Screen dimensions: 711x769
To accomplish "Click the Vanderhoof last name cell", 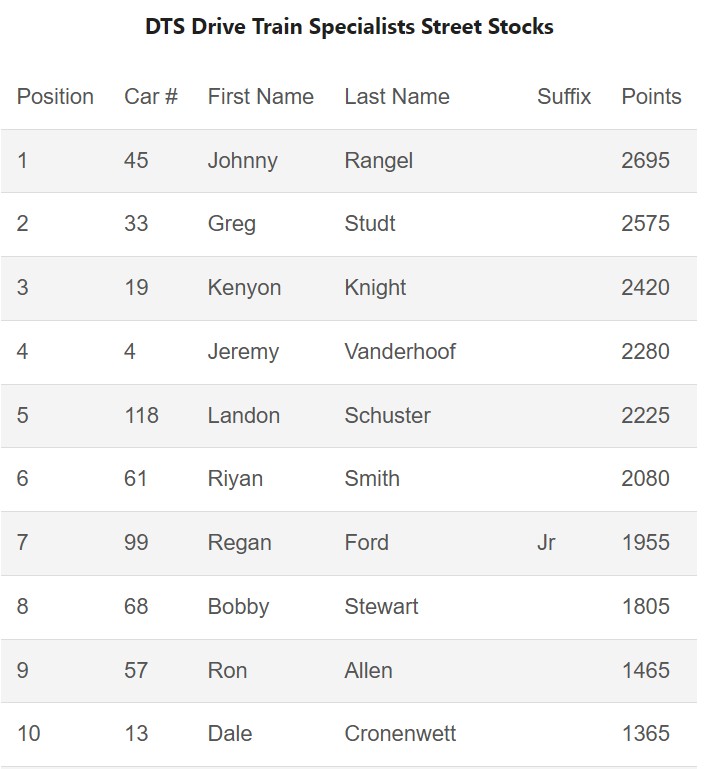I will [x=400, y=352].
